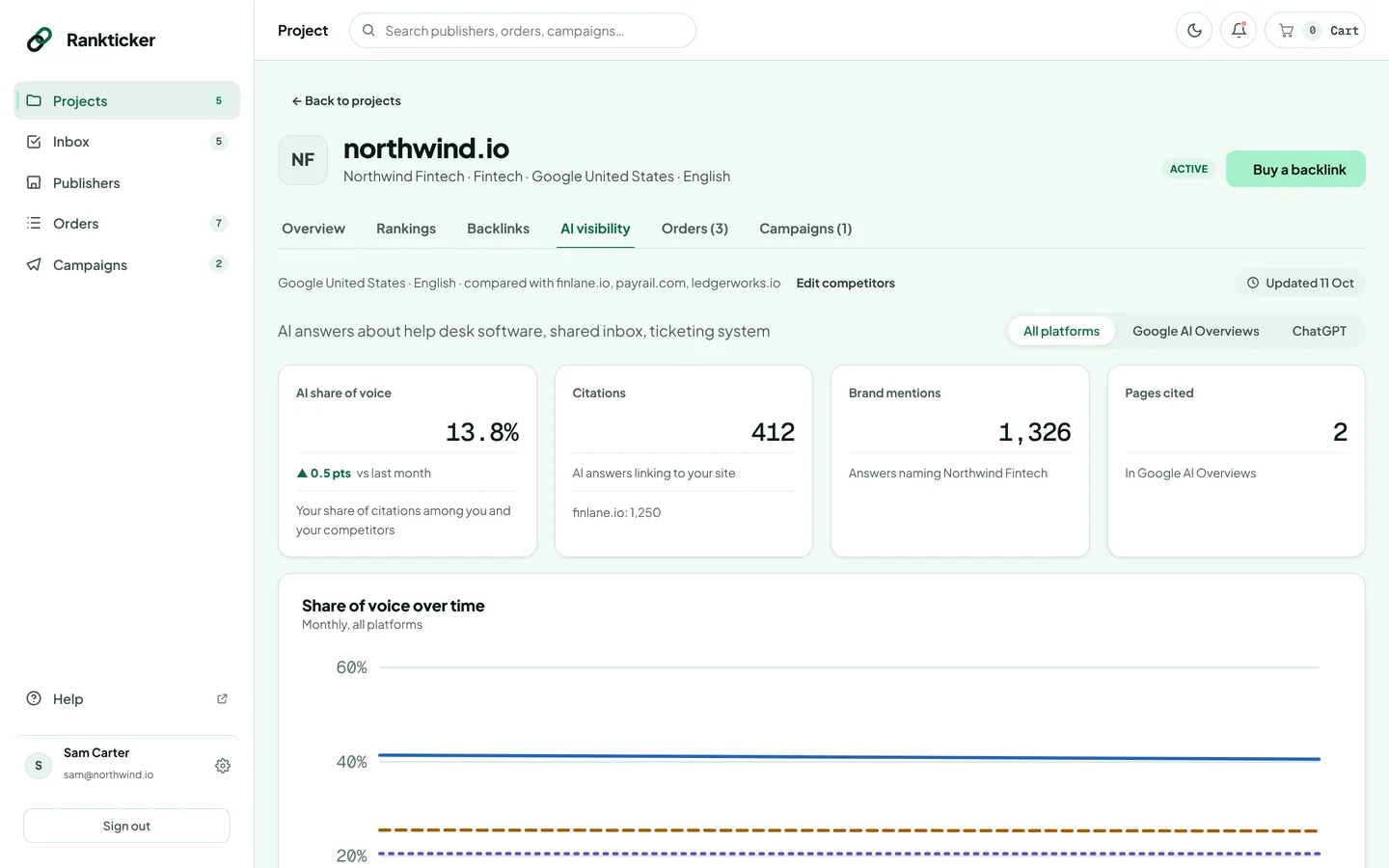Click the Buy a backlink button
1389x868 pixels.
[x=1295, y=169]
